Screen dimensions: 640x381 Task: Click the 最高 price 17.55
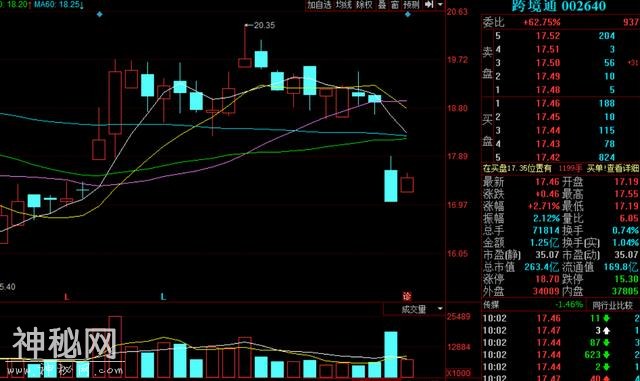click(627, 194)
